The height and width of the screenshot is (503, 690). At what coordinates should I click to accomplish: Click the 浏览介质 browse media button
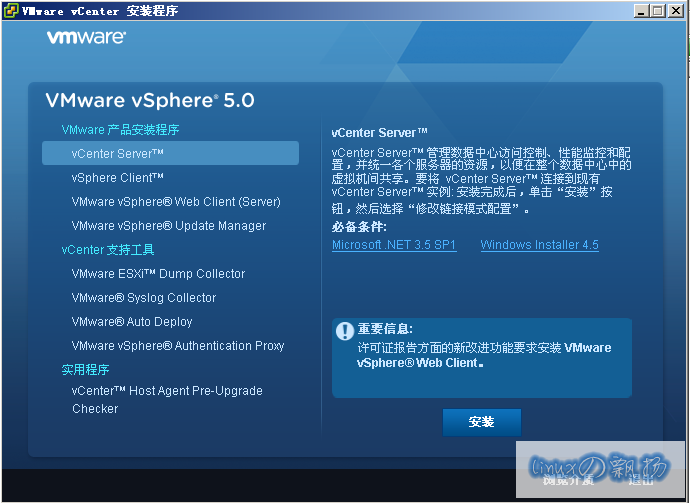[569, 480]
